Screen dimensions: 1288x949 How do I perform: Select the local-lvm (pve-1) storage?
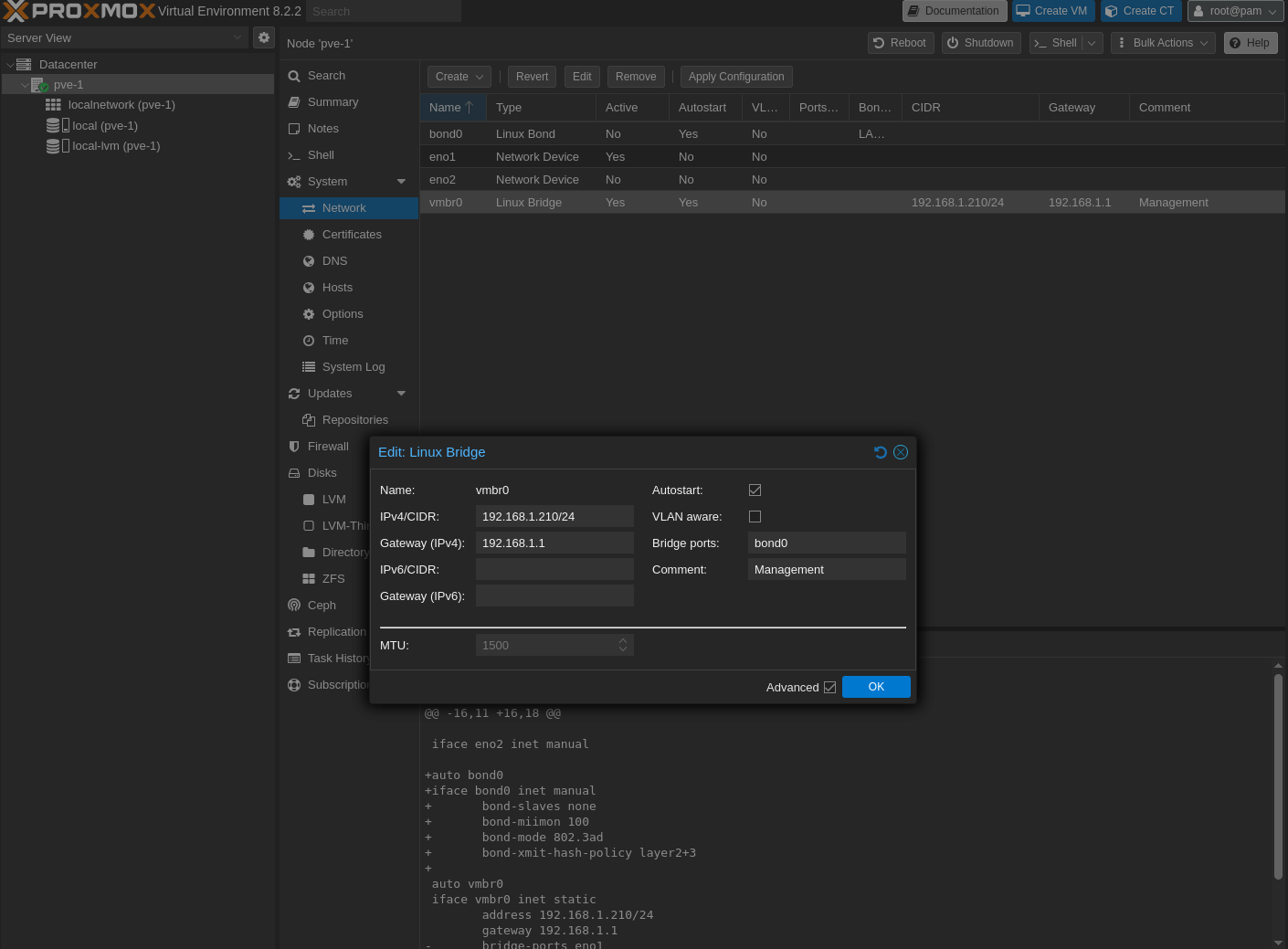click(115, 146)
